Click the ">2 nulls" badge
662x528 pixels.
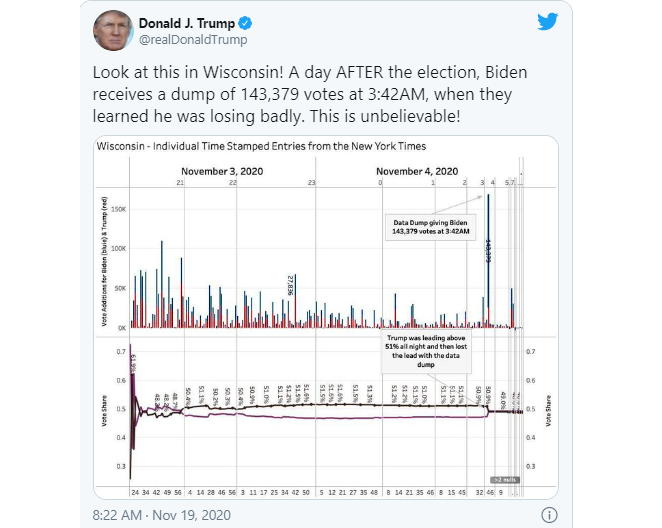(x=502, y=478)
